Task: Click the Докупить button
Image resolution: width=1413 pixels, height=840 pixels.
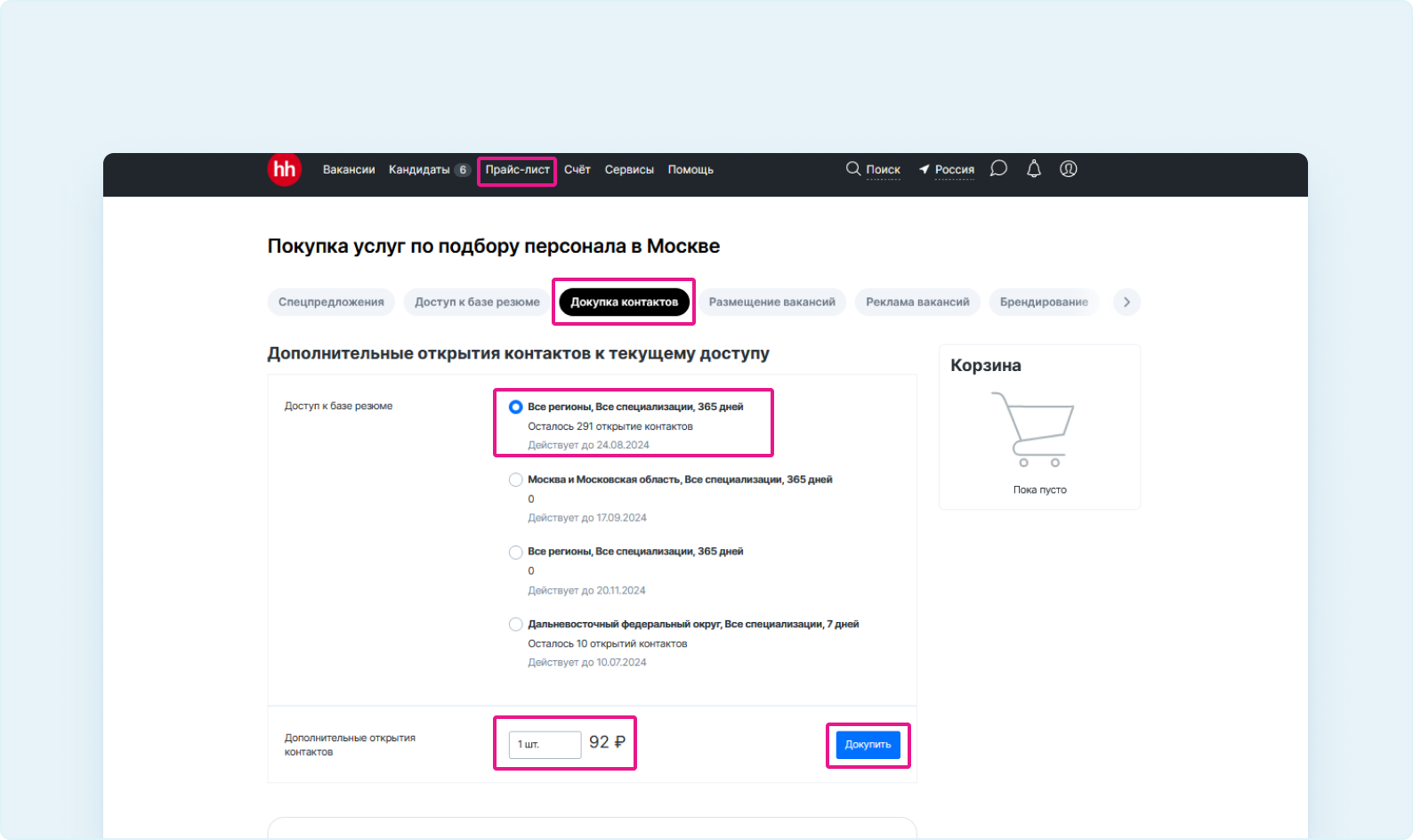Action: click(x=868, y=745)
